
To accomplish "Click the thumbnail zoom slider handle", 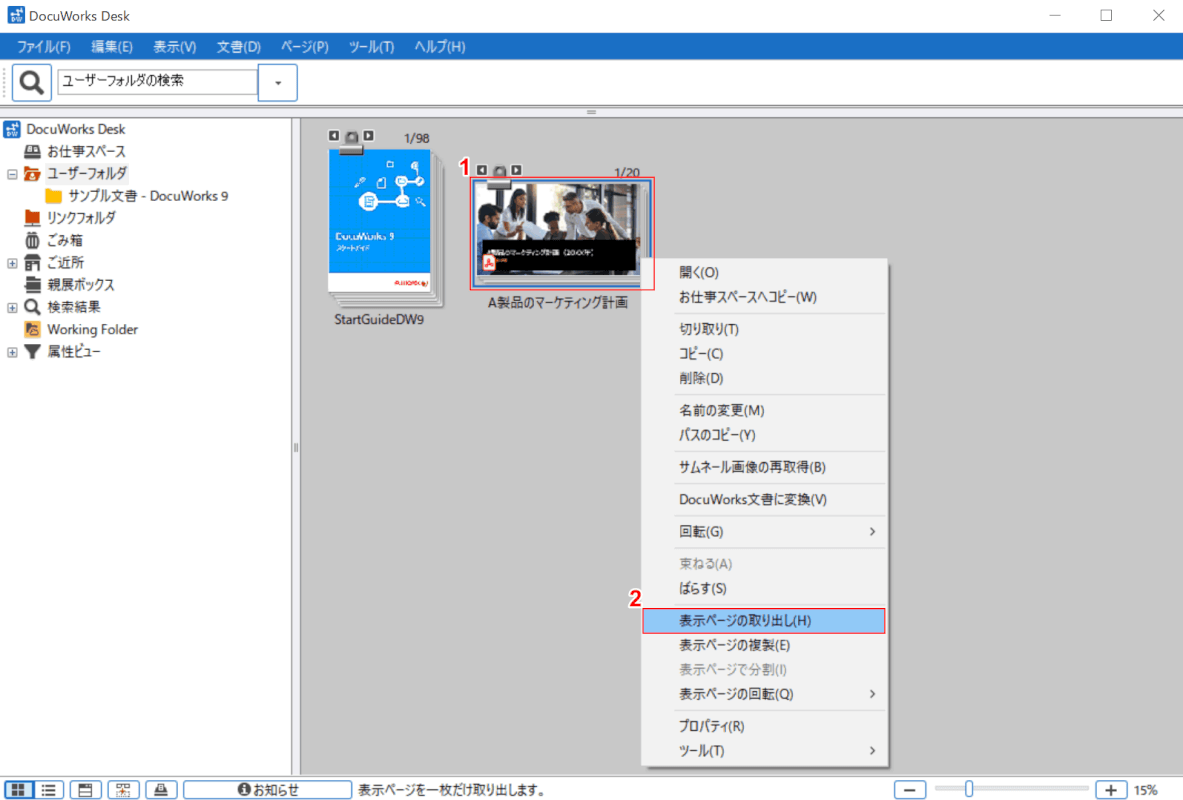I will click(969, 790).
